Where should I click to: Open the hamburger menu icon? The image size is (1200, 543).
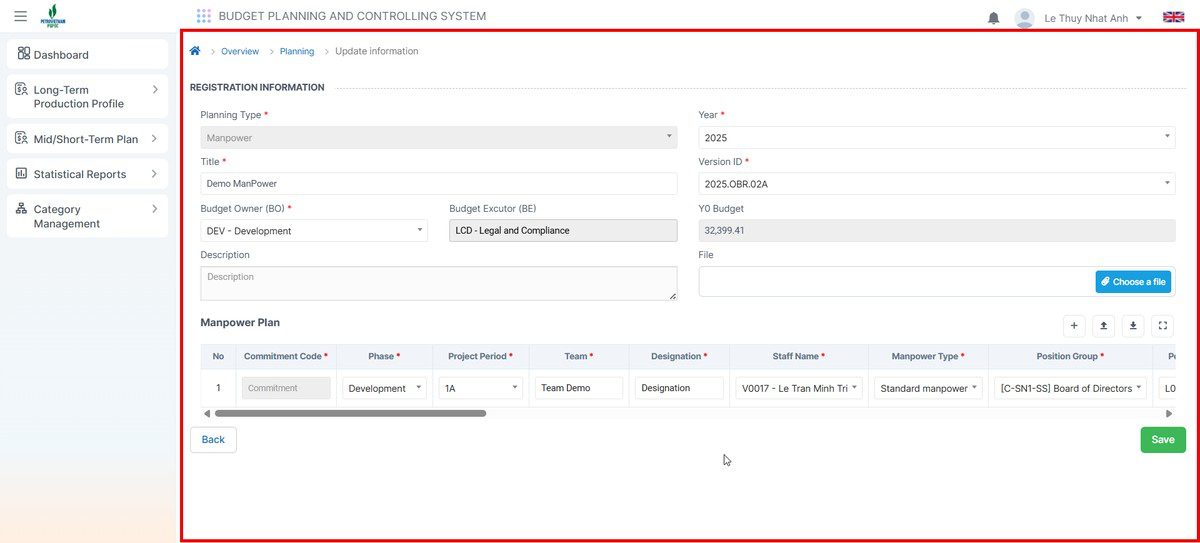click(x=20, y=16)
